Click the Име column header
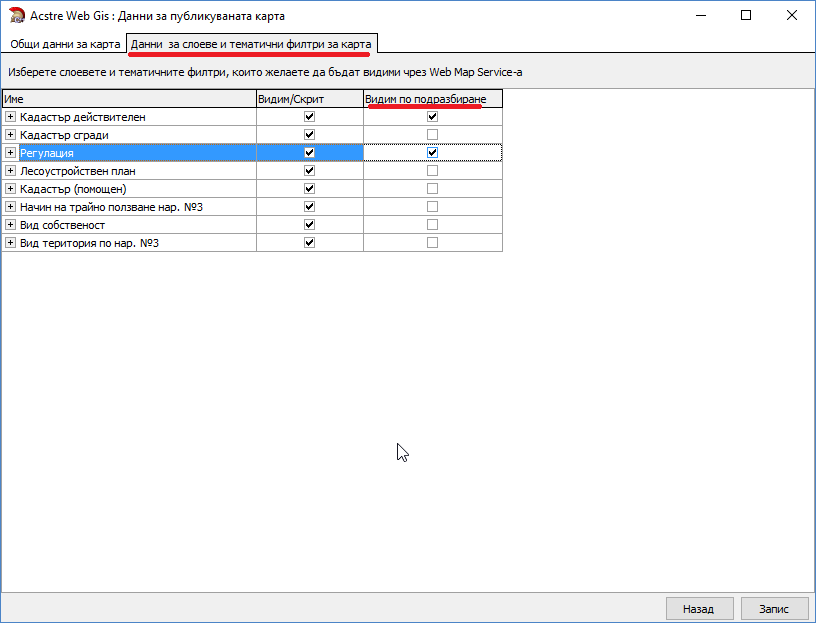Viewport: 816px width, 623px height. click(128, 99)
